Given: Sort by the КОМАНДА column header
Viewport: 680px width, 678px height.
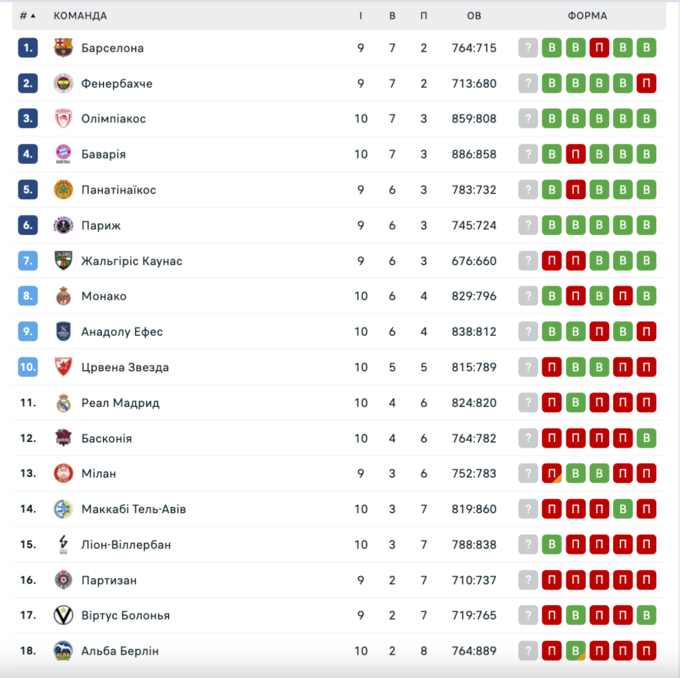Looking at the screenshot, I should pos(80,16).
